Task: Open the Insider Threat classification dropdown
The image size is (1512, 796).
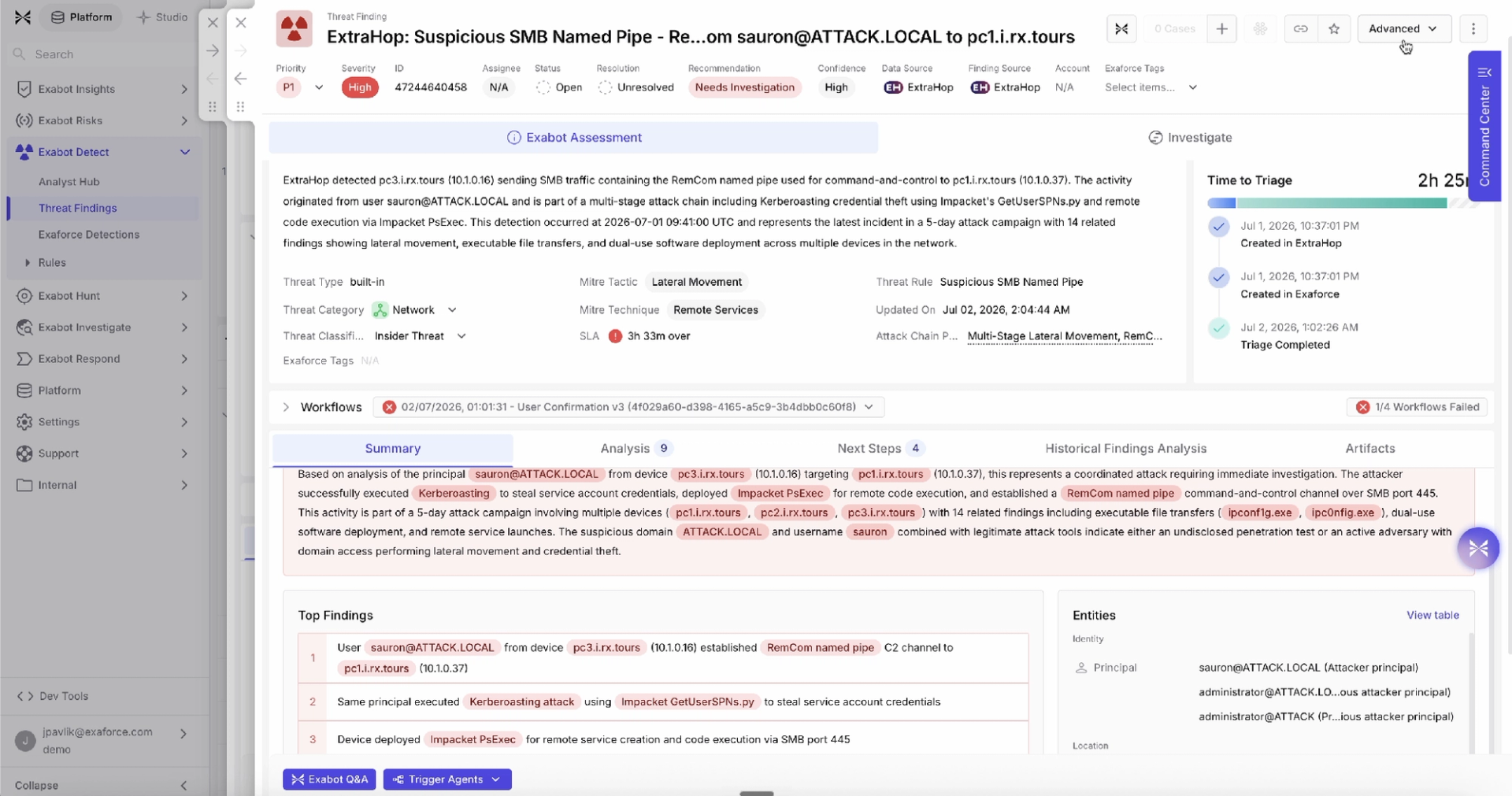Action: [421, 336]
